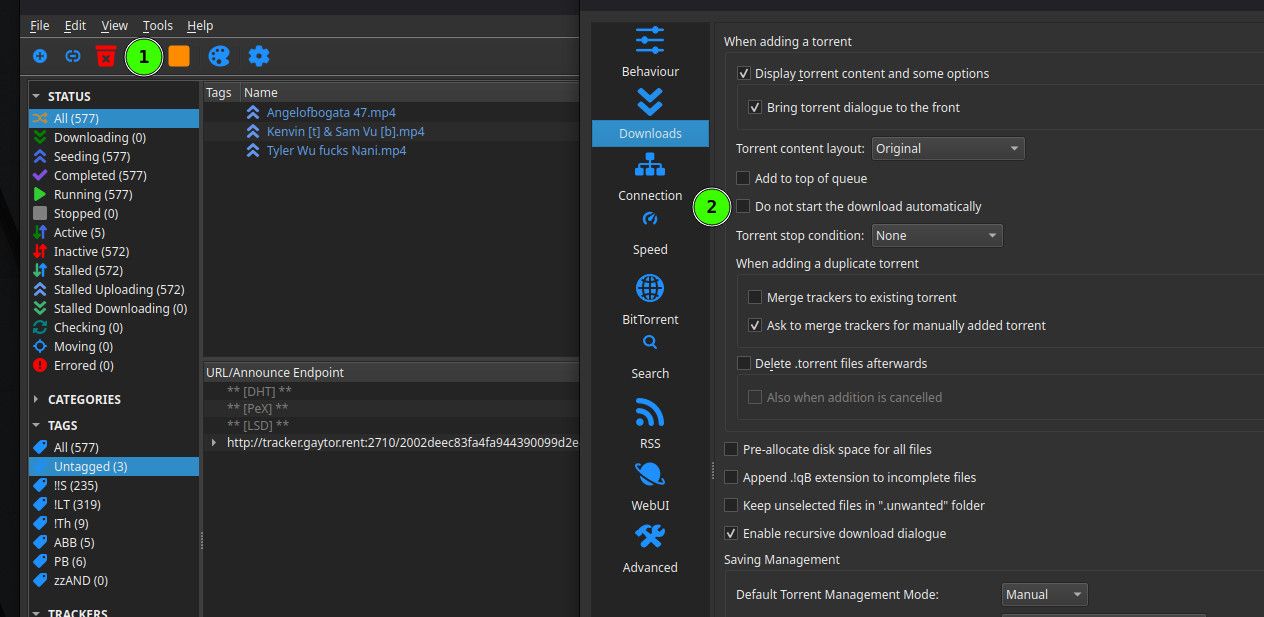
Task: Toggle Add to top of queue checkbox
Action: [x=743, y=179]
